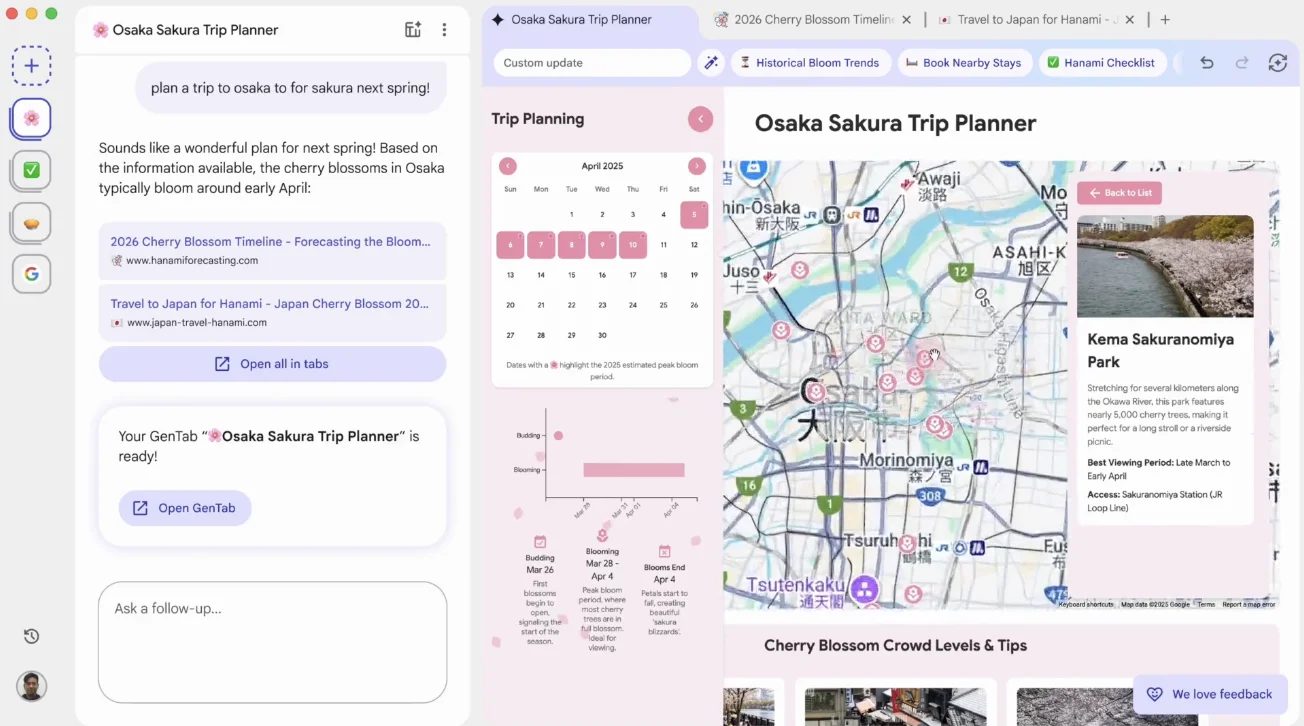Viewport: 1304px width, 726px height.
Task: Select April 5 on the calendar
Action: tap(694, 214)
